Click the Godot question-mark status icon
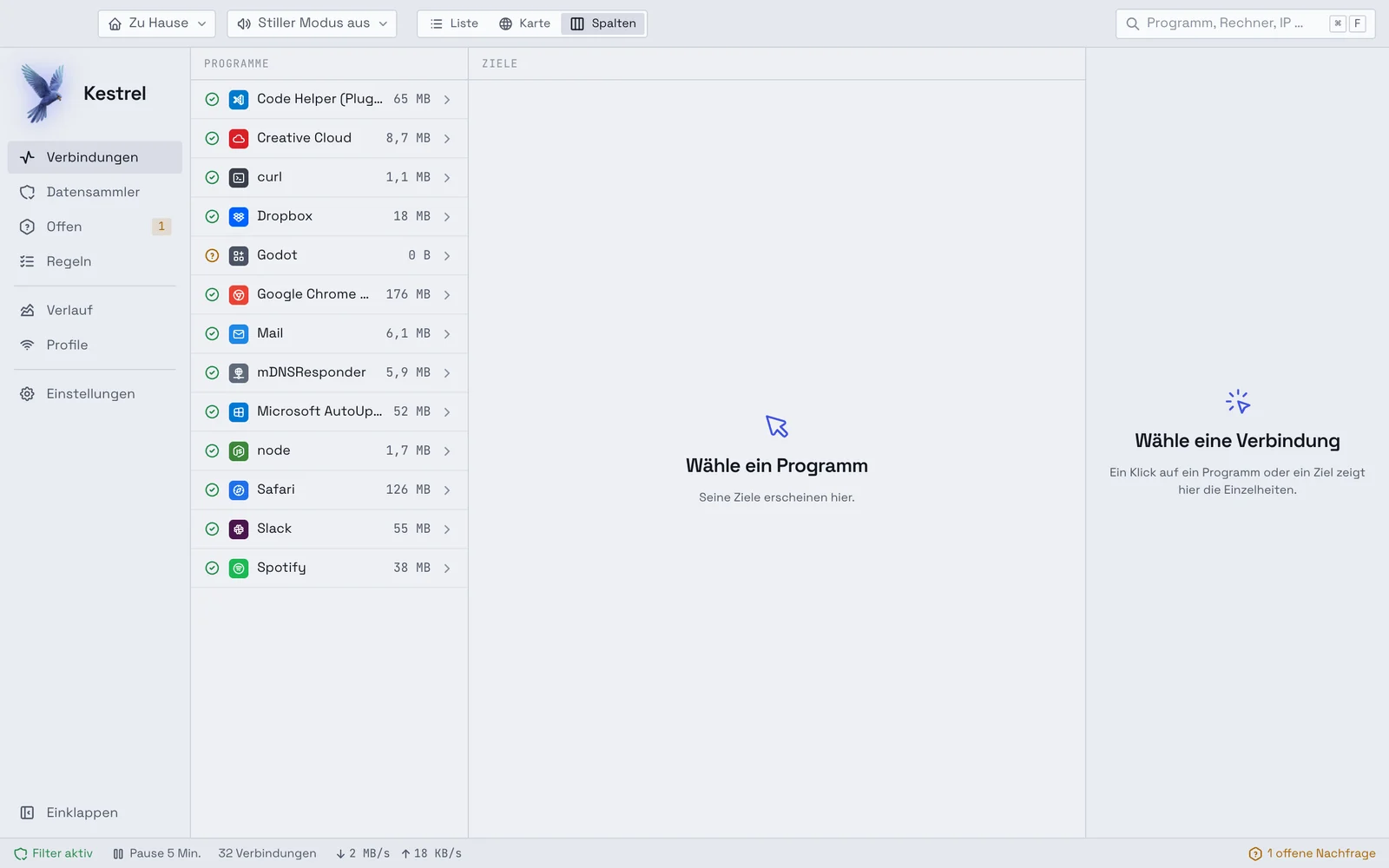Screen dimensions: 1389x868 click(x=212, y=255)
